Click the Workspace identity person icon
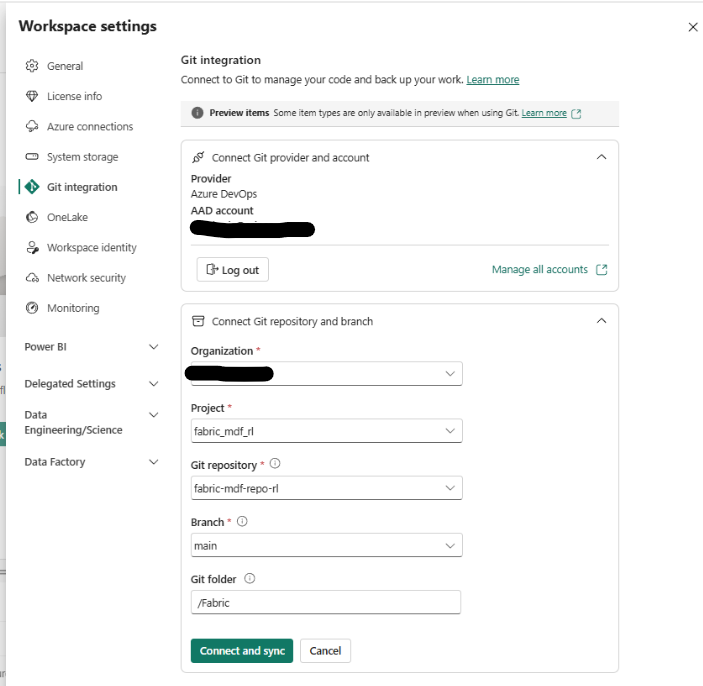This screenshot has width=703, height=686. (x=32, y=247)
